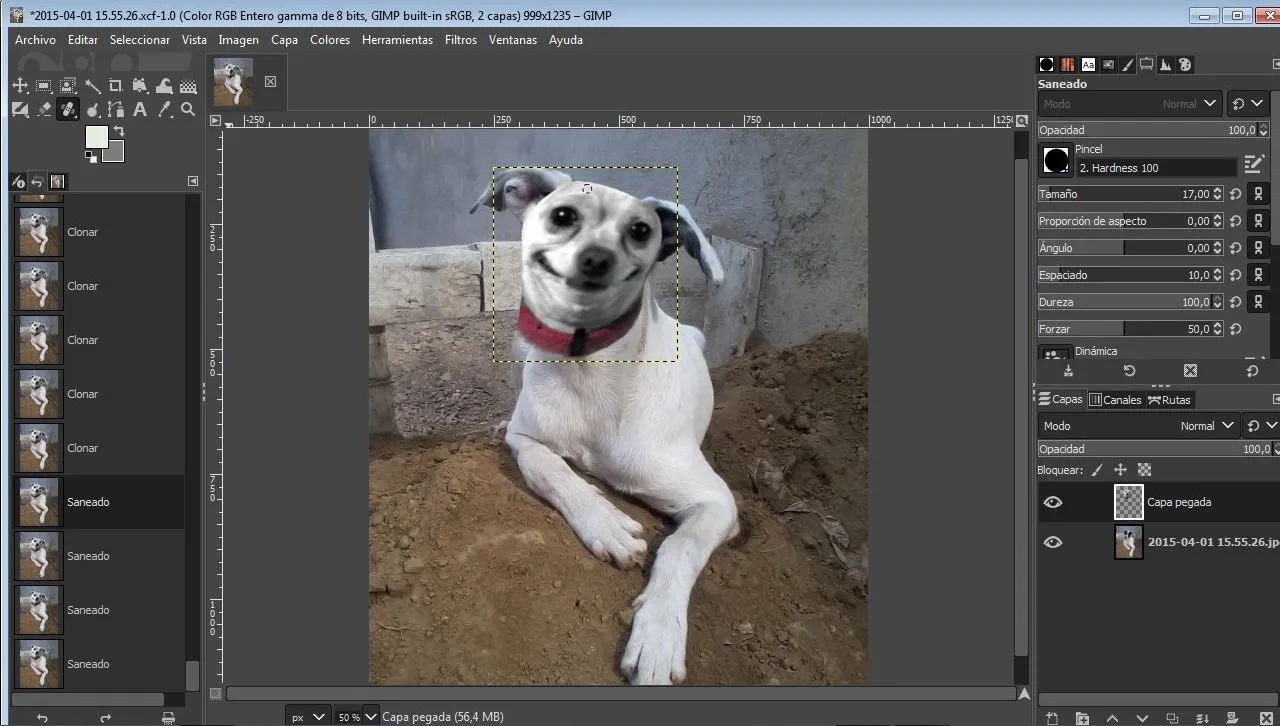Open the Filtros menu
The height and width of the screenshot is (726, 1280).
[461, 40]
